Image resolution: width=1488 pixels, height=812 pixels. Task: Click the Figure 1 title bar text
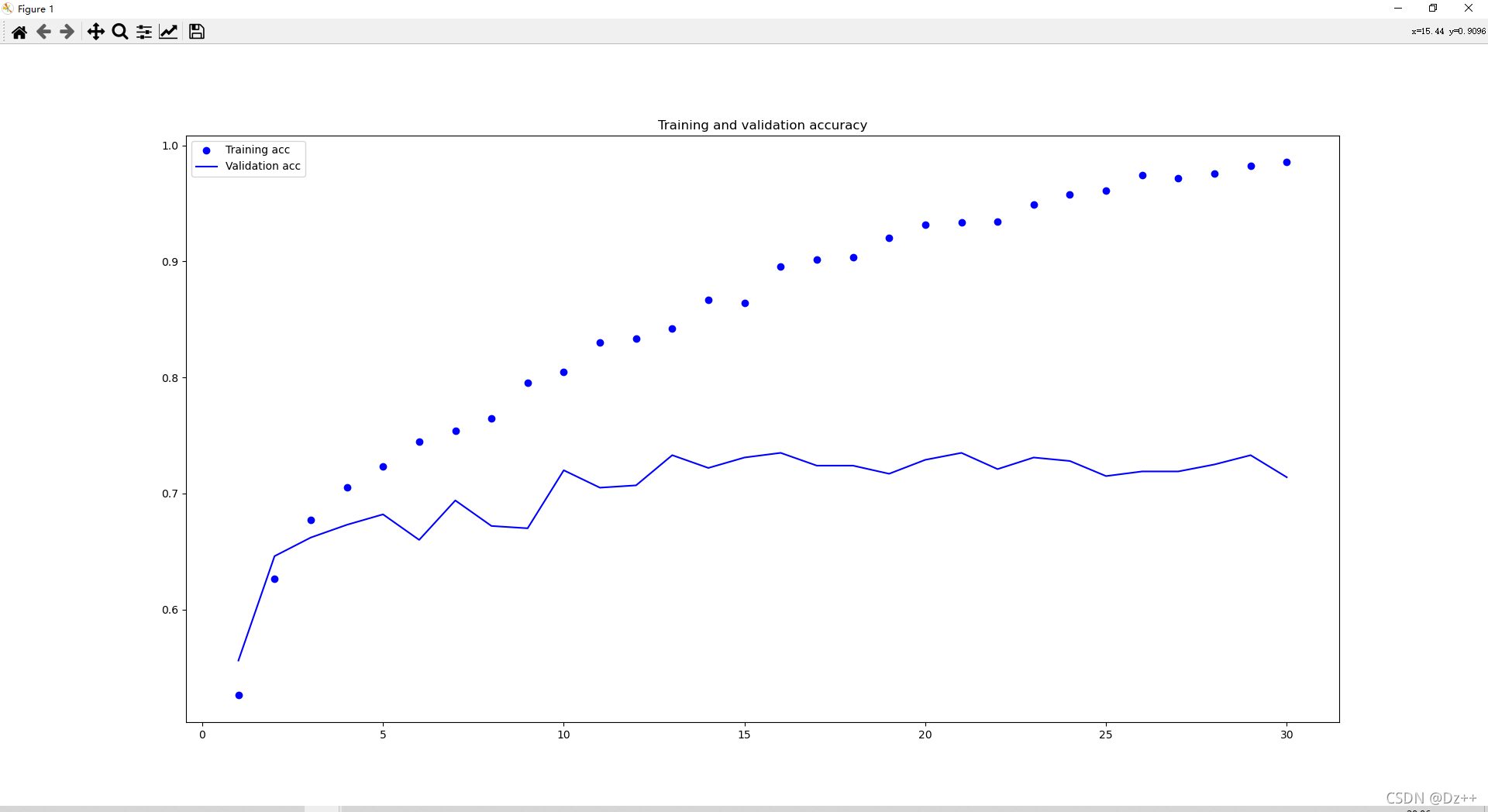36,9
